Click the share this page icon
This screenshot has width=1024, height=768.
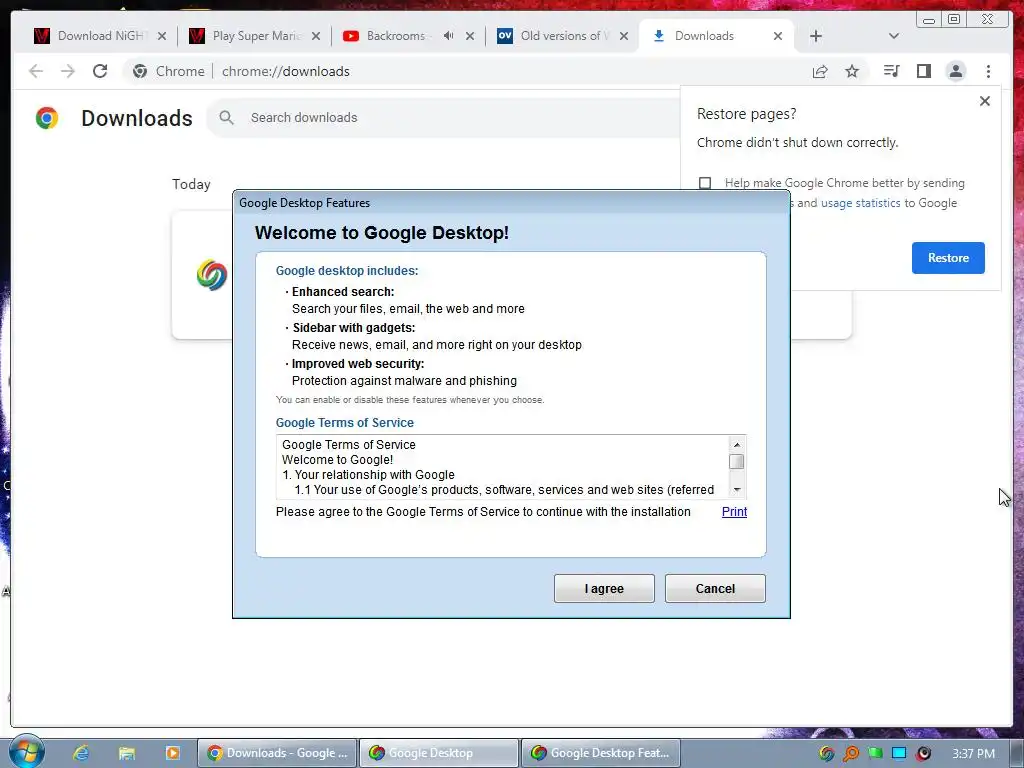click(820, 71)
